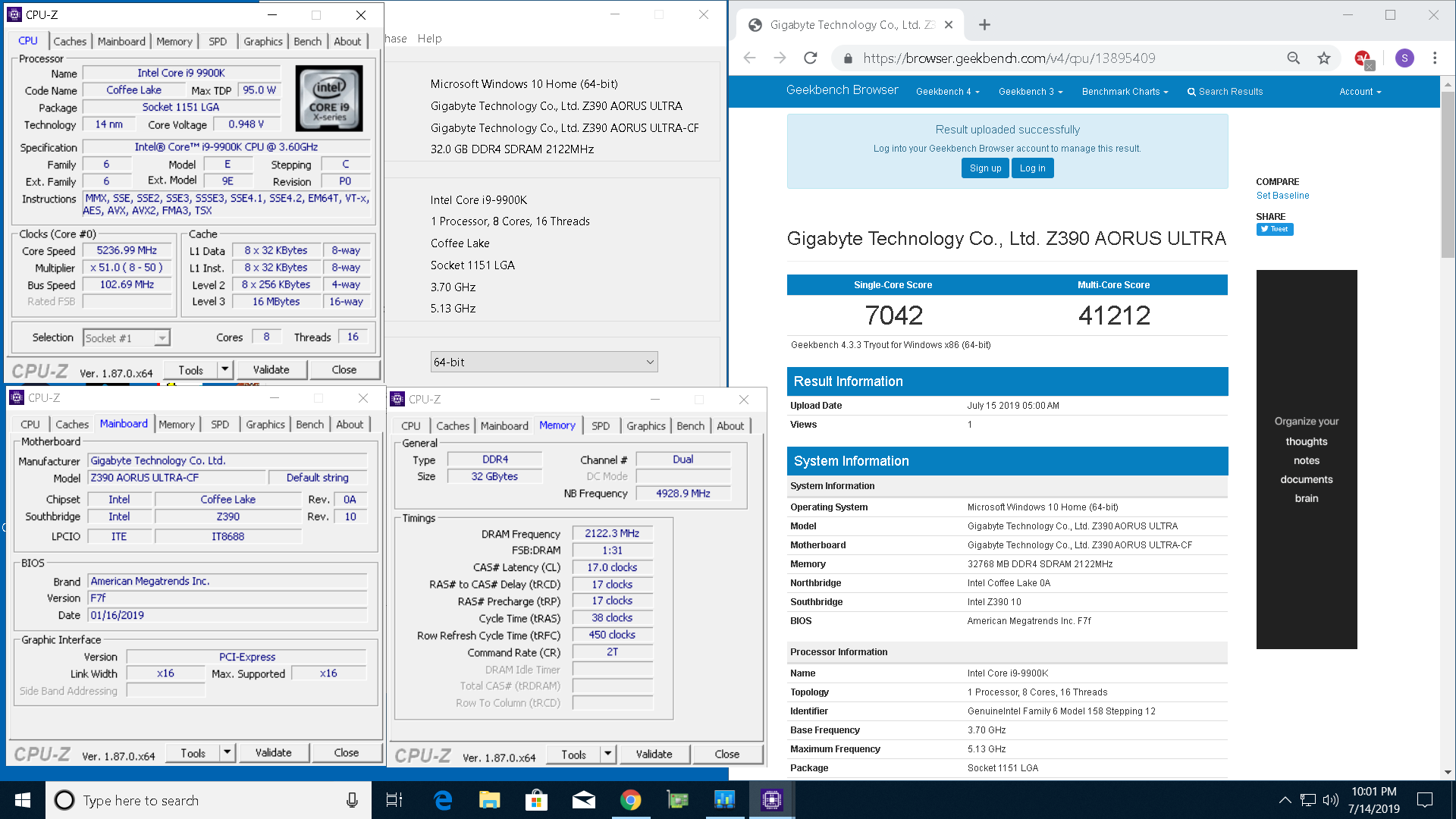Click the taskbar clock showing 10:01 PM
Viewport: 1456px width, 819px height.
click(1374, 800)
